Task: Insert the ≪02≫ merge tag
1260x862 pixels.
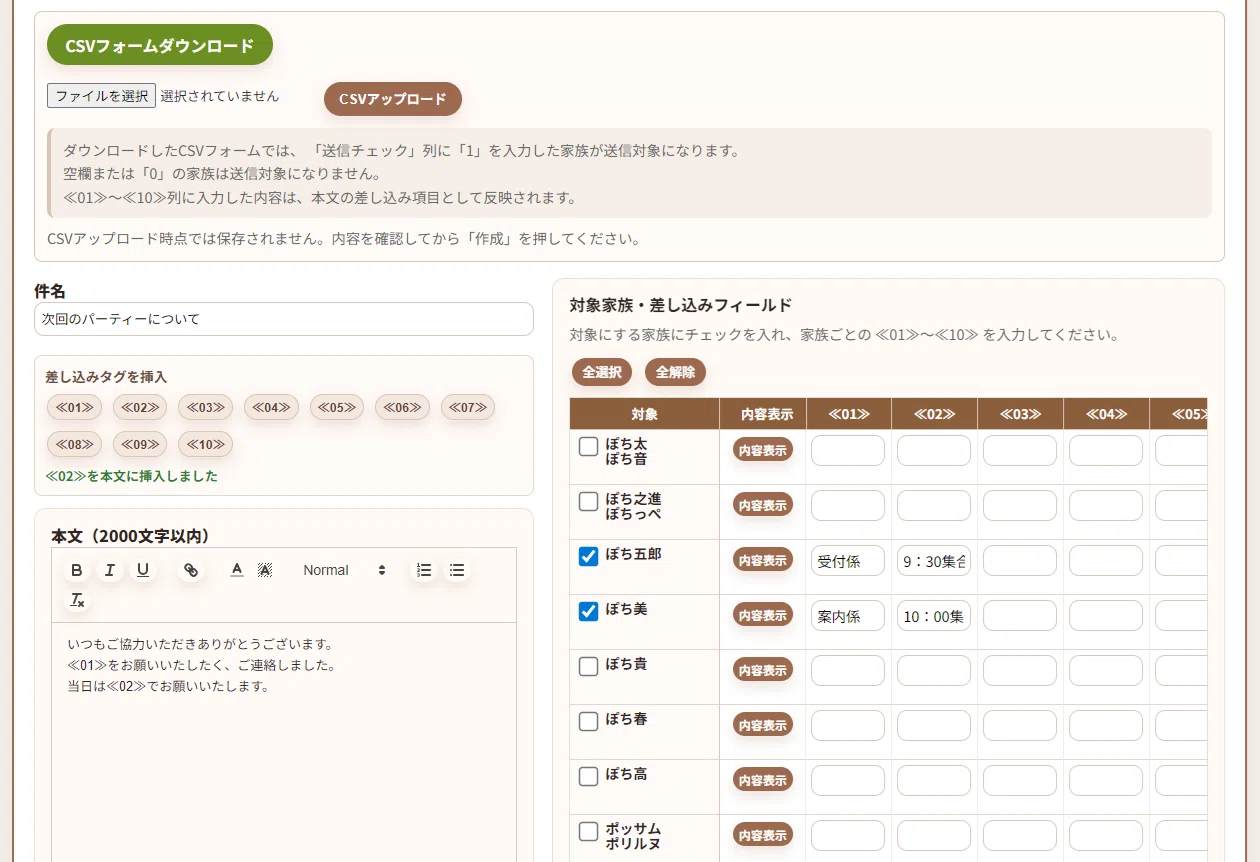Action: 140,407
